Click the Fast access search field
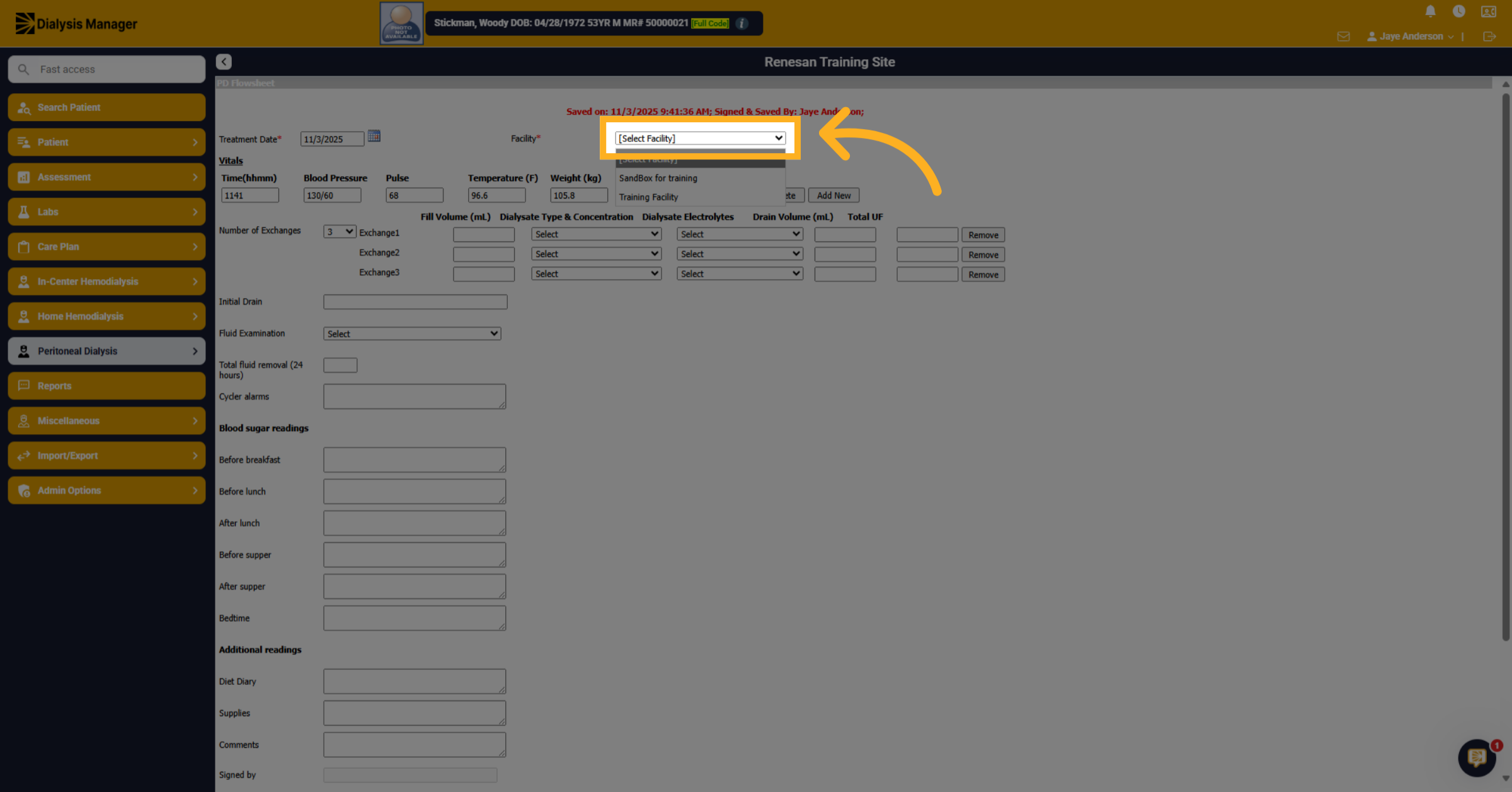1512x792 pixels. pos(106,69)
